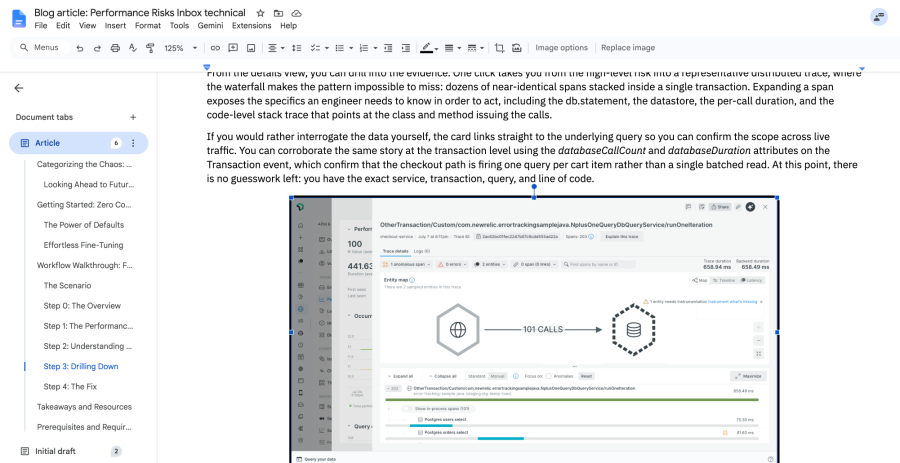Switch to the Initial draft tab

[x=55, y=451]
